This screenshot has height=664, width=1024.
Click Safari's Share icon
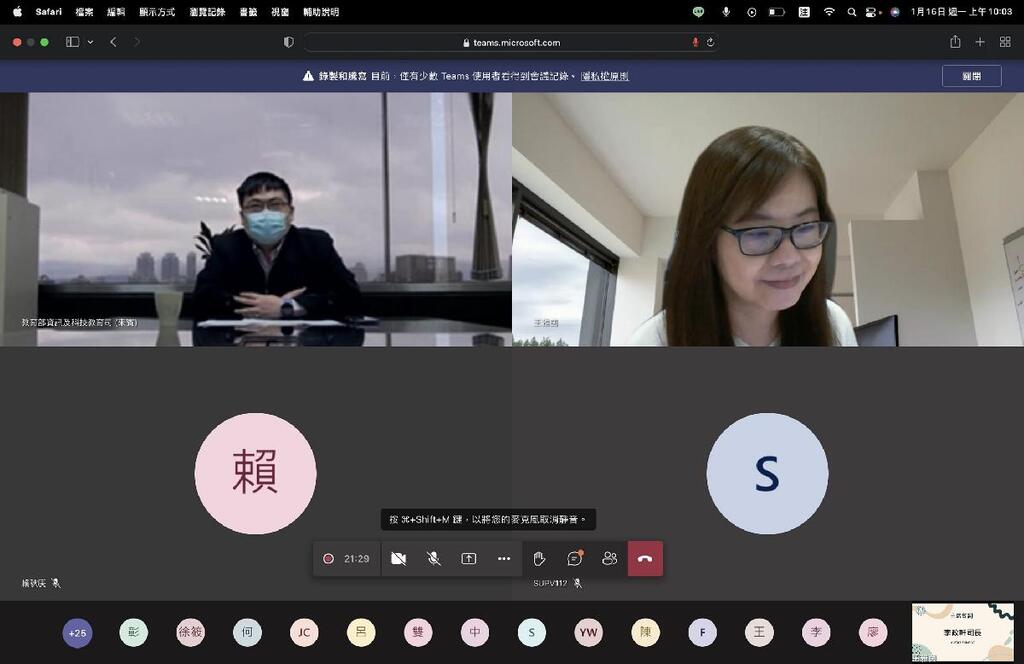pos(955,42)
